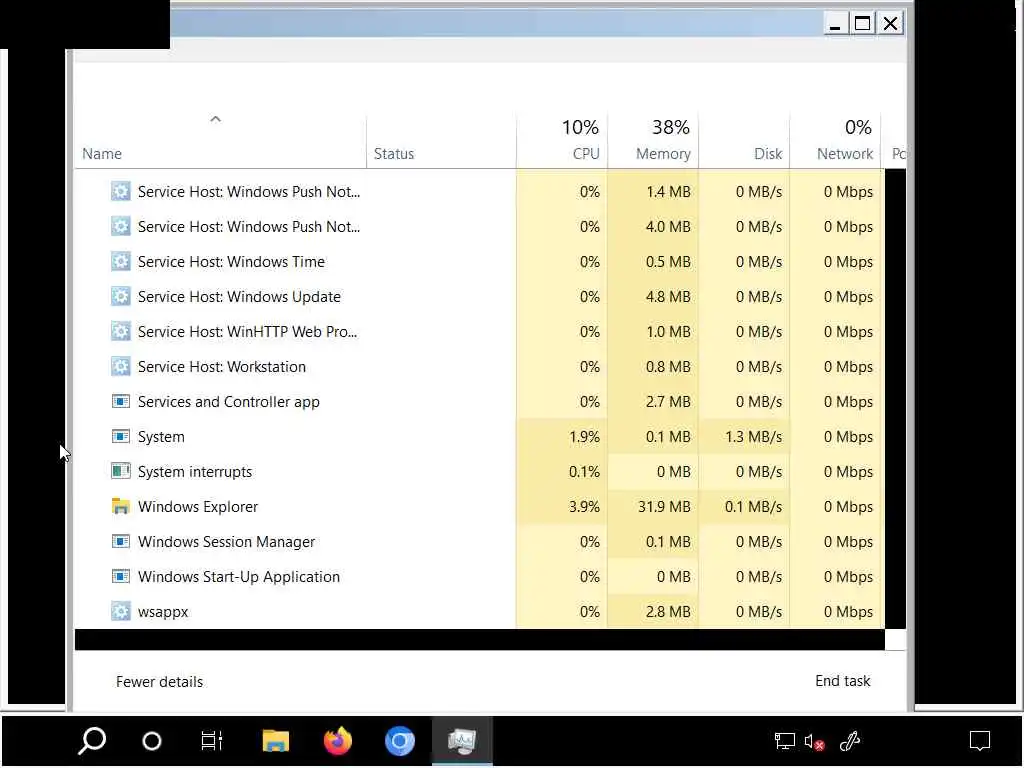Image resolution: width=1024 pixels, height=768 pixels.
Task: Click the gear icon of Service Host: WinHTTP Web Pro...
Action: [120, 332]
